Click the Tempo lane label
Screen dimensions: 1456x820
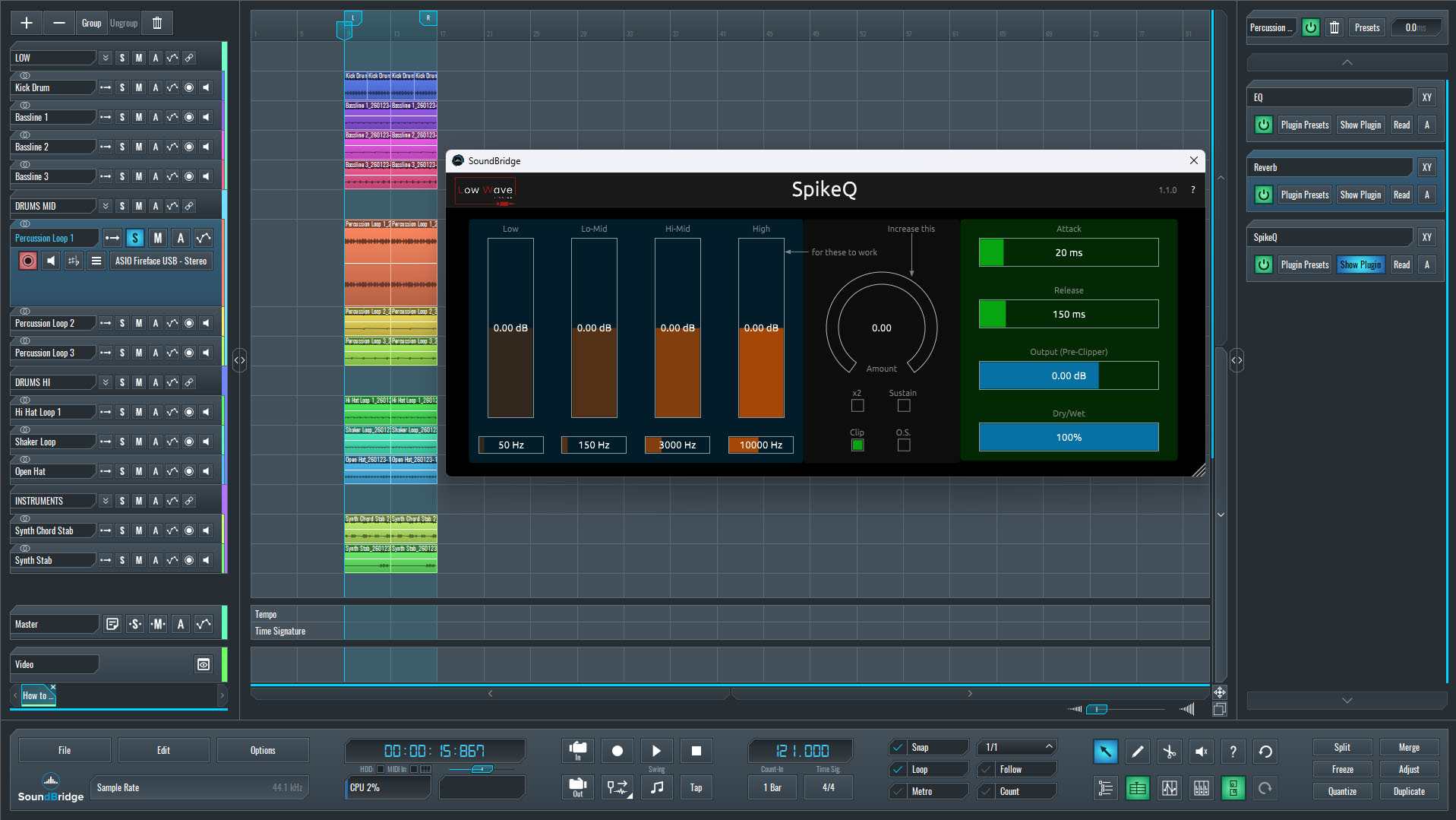(266, 614)
